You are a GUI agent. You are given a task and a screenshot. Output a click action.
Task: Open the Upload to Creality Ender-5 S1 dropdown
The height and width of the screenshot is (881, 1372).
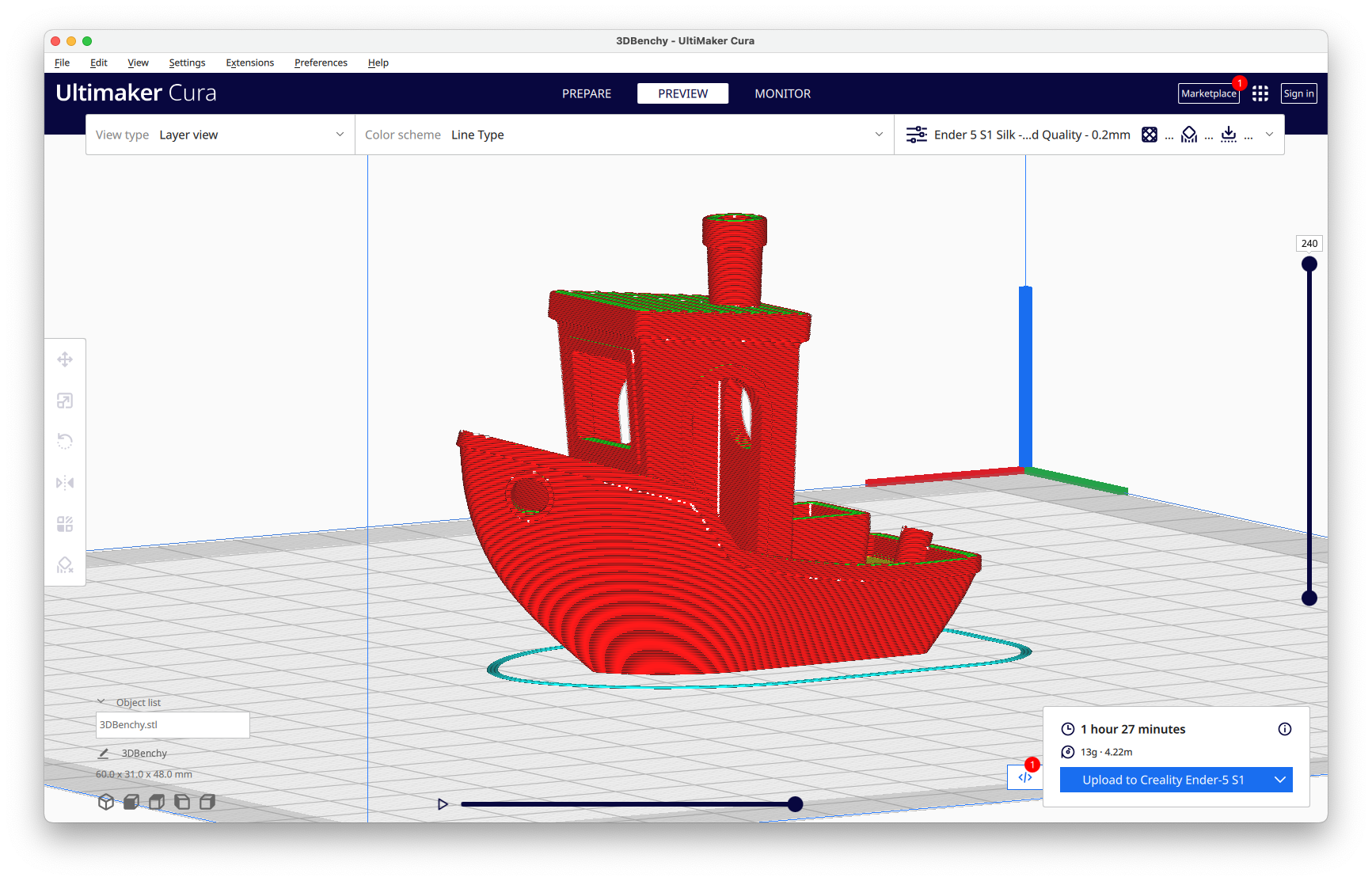point(1279,780)
